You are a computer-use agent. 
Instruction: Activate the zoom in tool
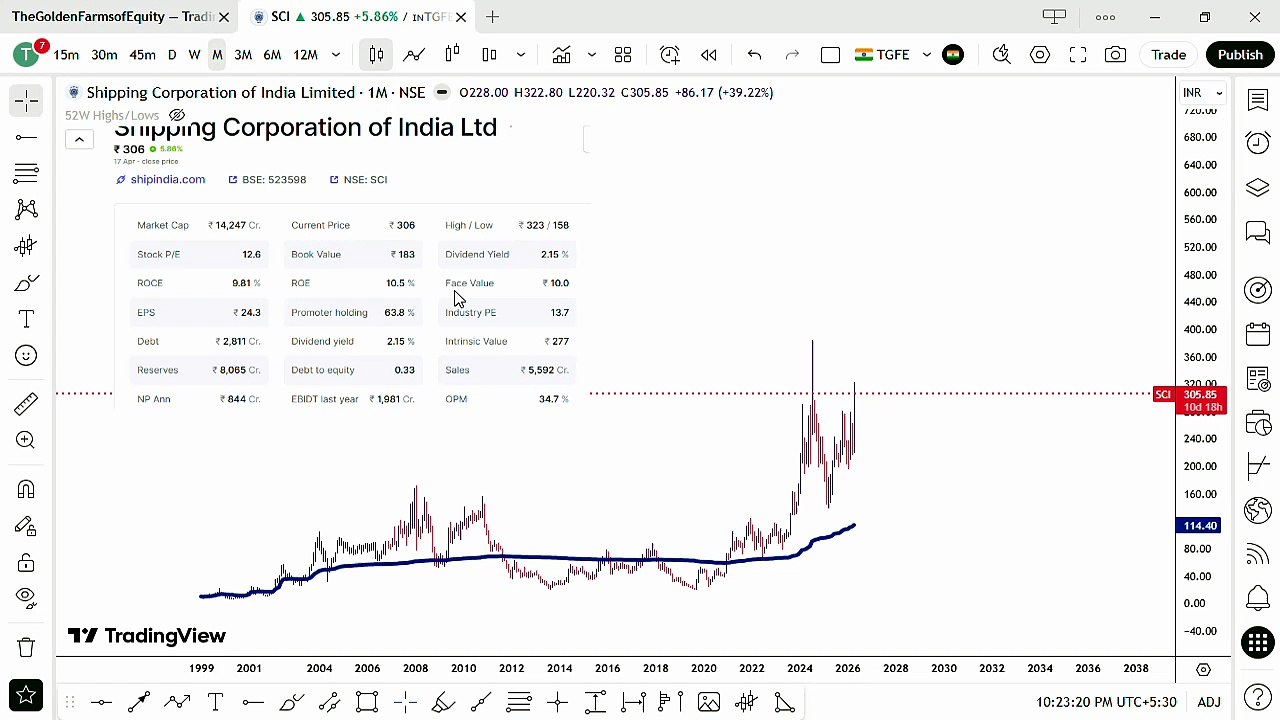[26, 440]
